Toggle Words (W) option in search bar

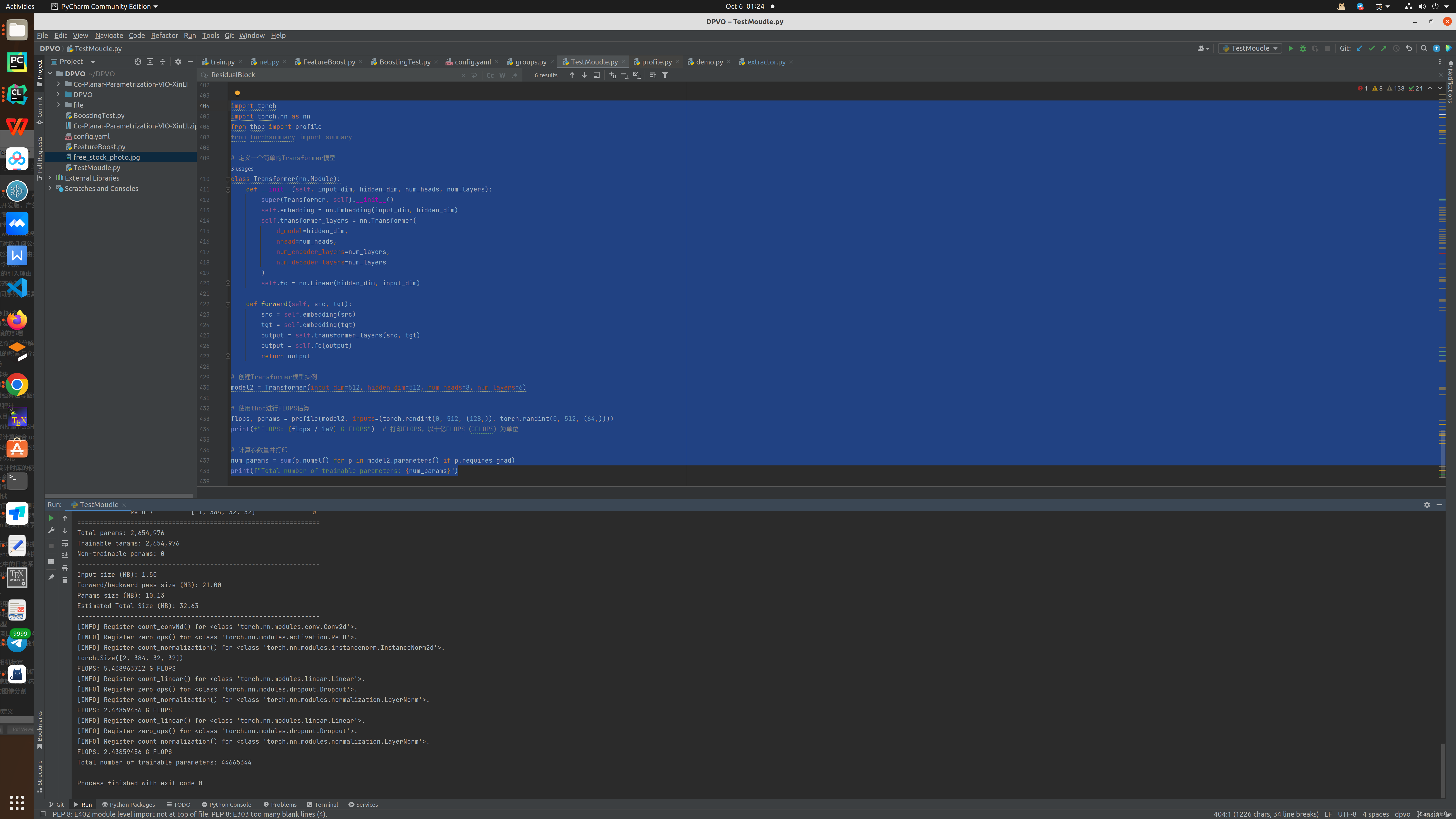pos(502,75)
